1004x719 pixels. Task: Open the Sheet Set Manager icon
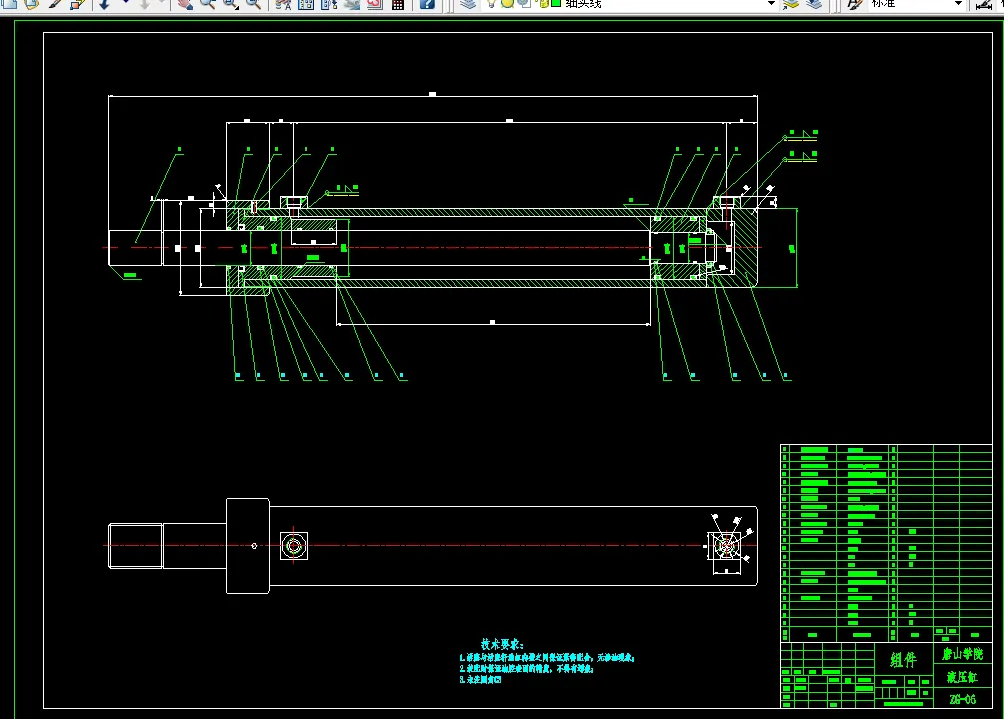352,4
